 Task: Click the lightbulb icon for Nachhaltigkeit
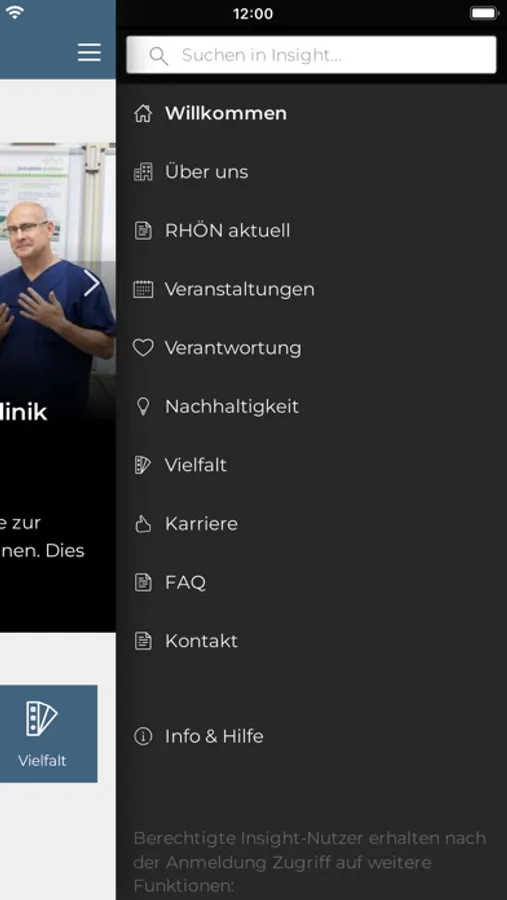click(143, 406)
